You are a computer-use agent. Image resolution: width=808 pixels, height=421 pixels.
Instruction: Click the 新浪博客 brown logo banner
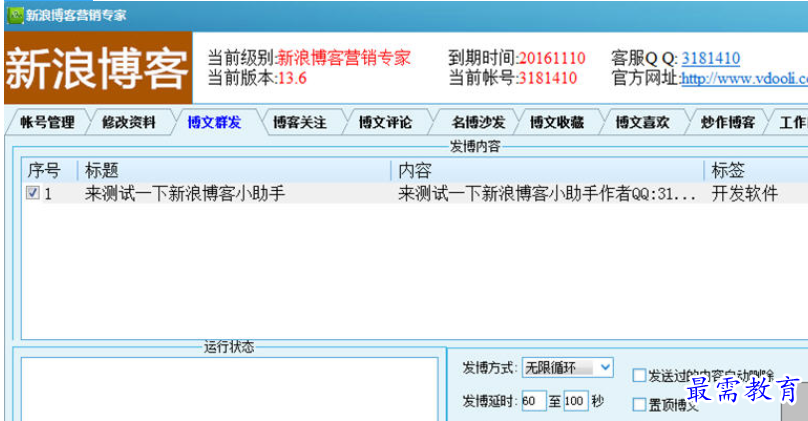click(98, 68)
